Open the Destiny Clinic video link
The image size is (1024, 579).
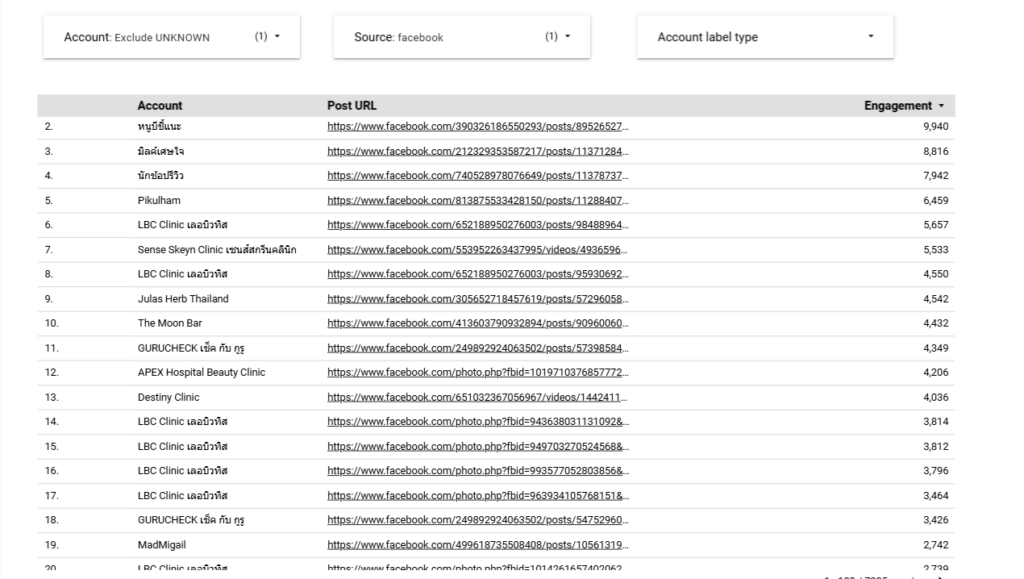(x=477, y=397)
